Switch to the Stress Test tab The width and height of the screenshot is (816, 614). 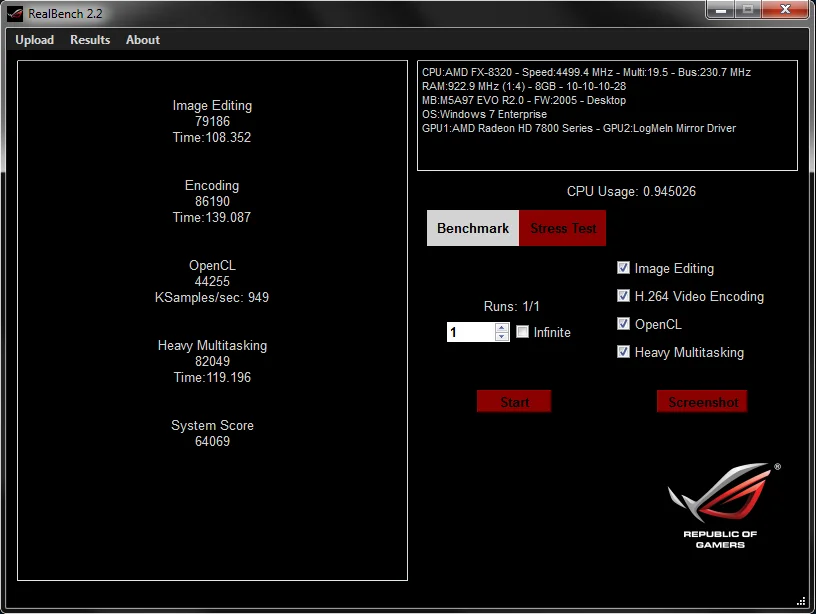point(563,228)
